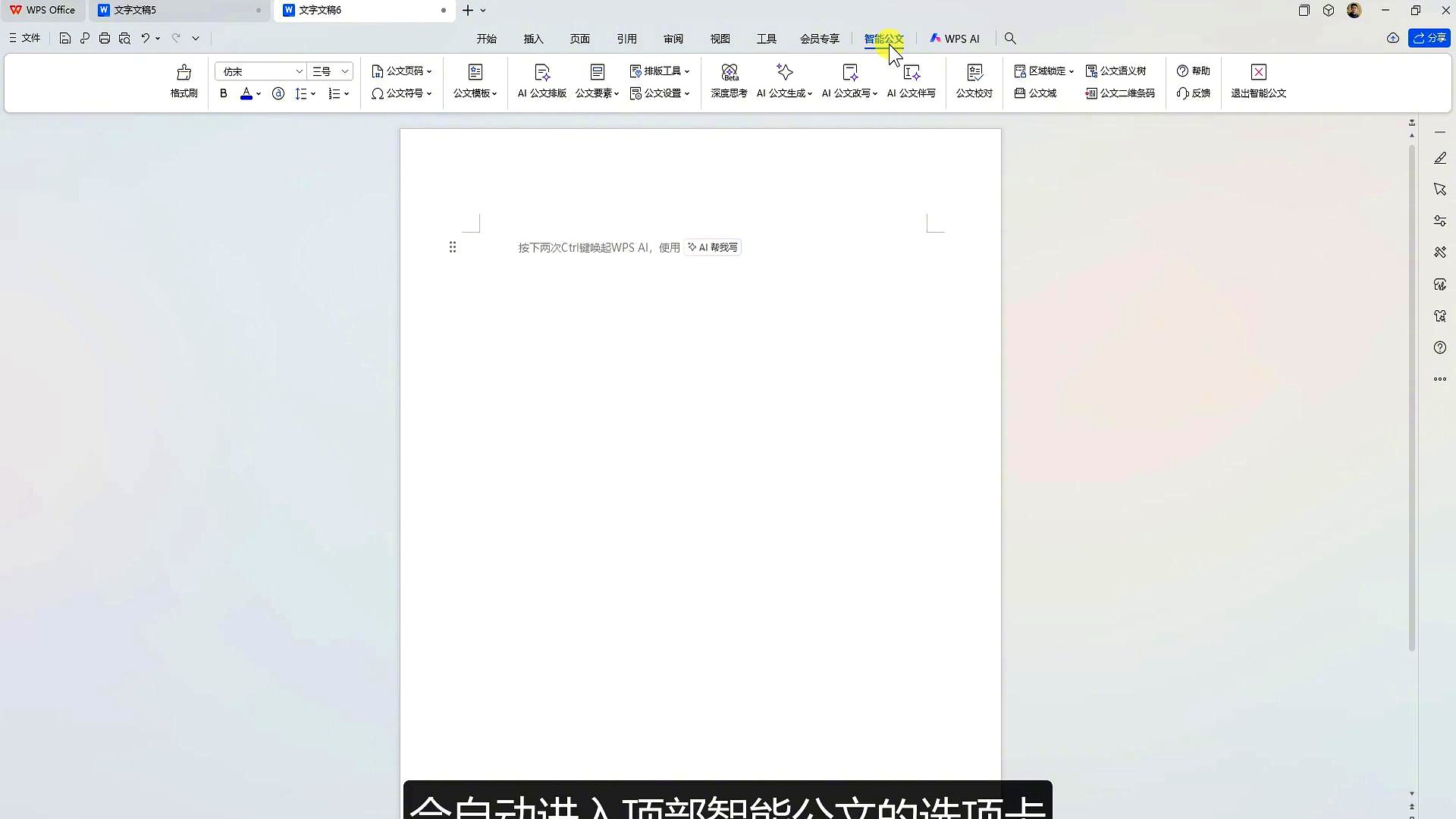Open the 文件 file menu
Screen dimensions: 1456x819
(x=25, y=38)
